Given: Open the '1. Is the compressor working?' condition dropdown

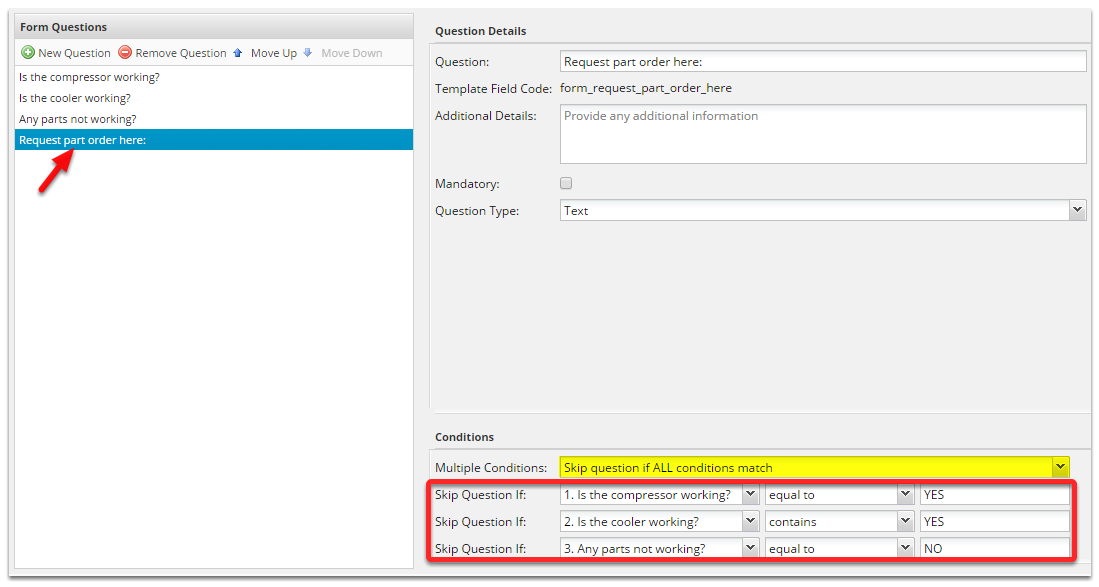Looking at the screenshot, I should click(x=751, y=494).
